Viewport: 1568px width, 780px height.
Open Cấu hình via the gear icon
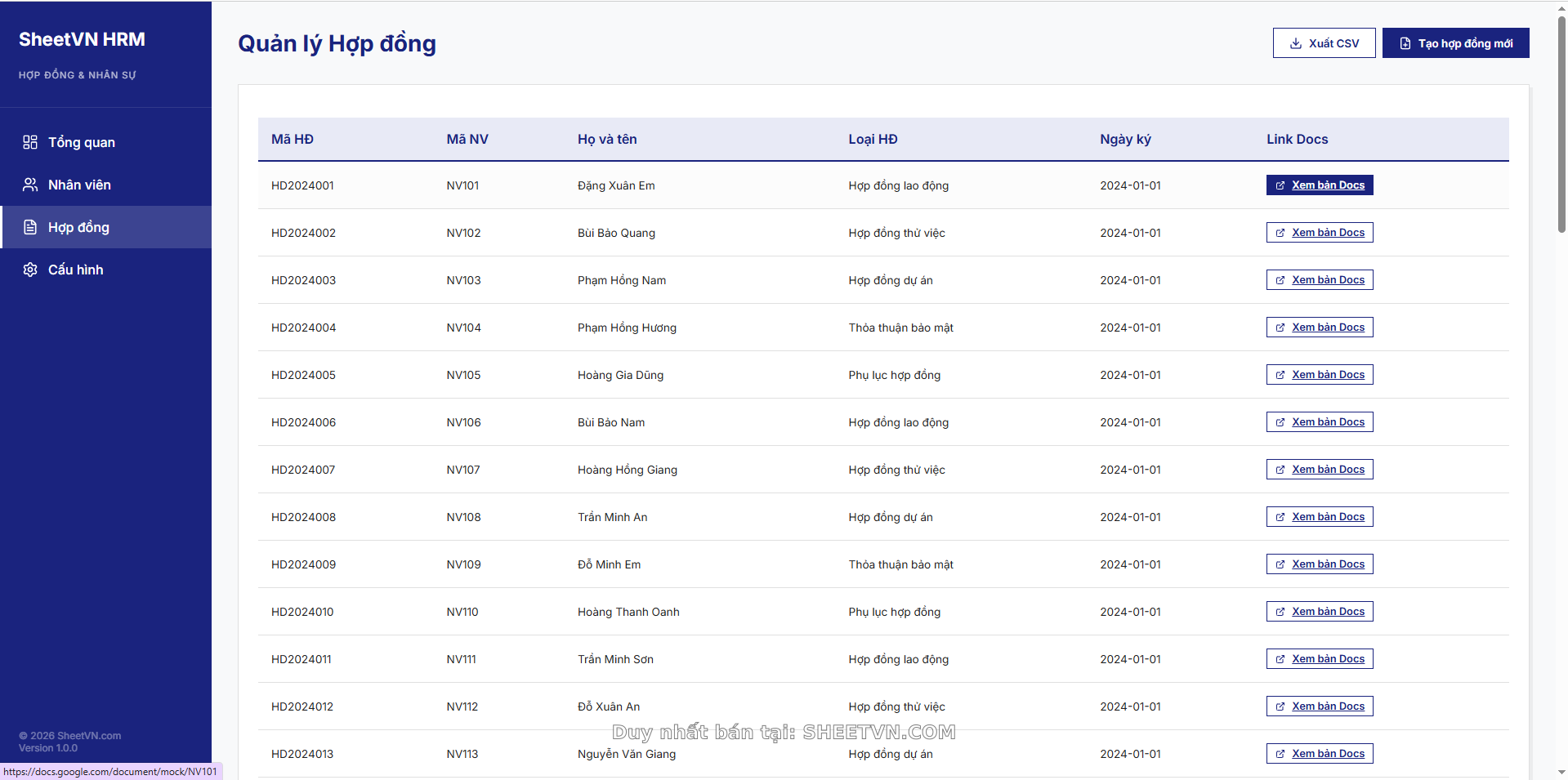pos(30,270)
